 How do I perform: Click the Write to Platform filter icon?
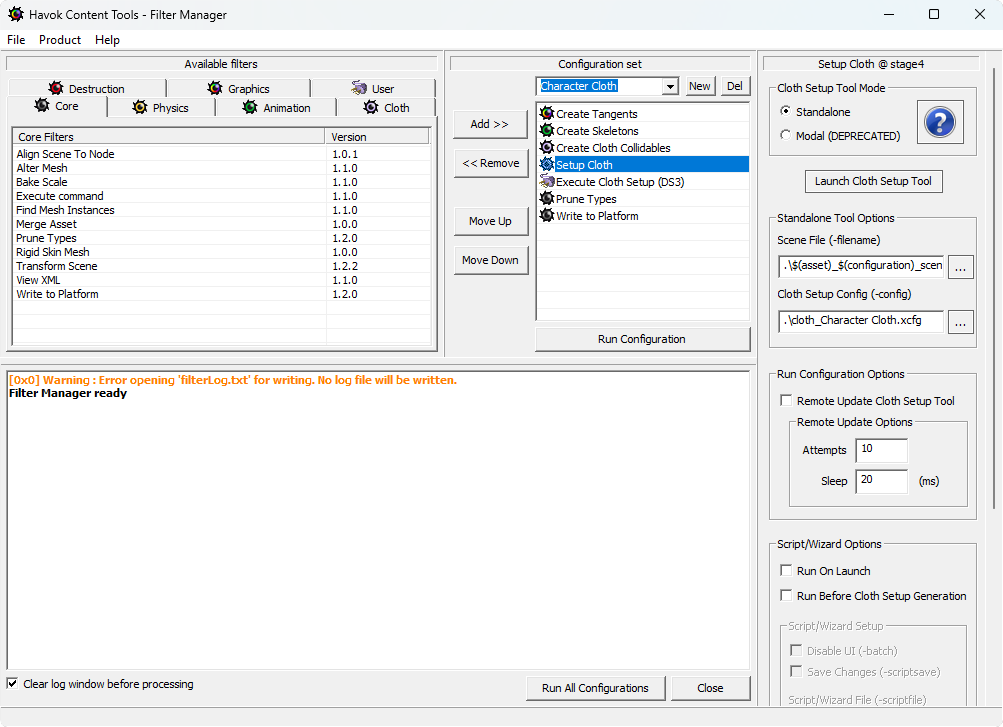click(546, 216)
